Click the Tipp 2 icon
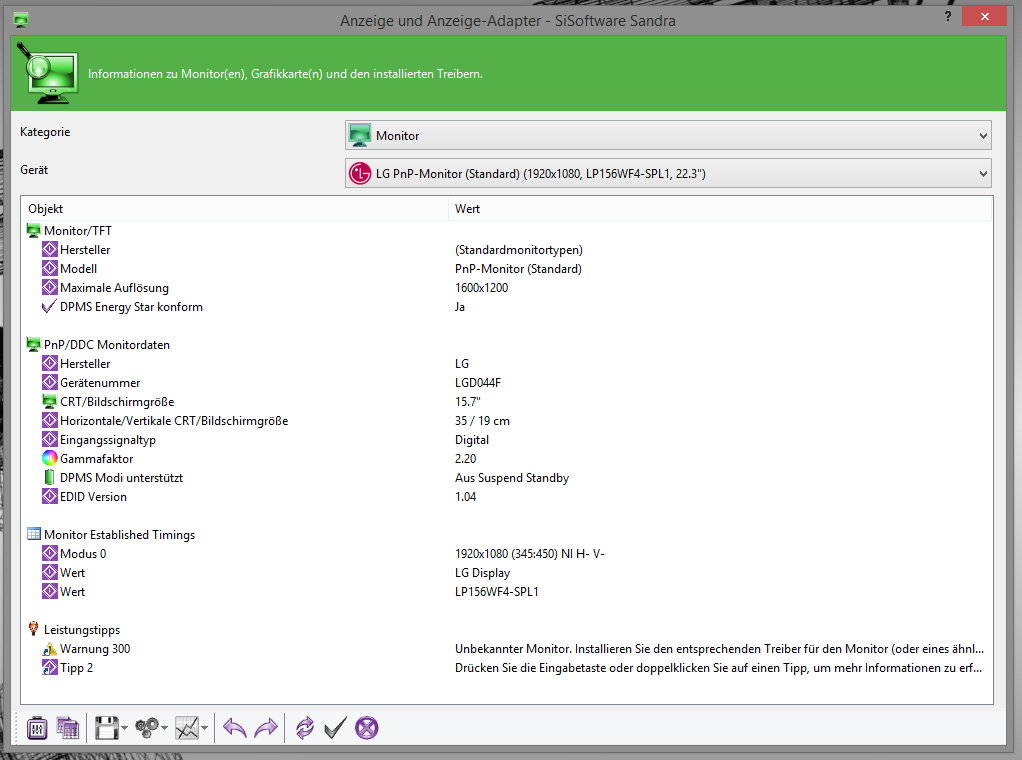The width and height of the screenshot is (1022, 760). (x=50, y=667)
